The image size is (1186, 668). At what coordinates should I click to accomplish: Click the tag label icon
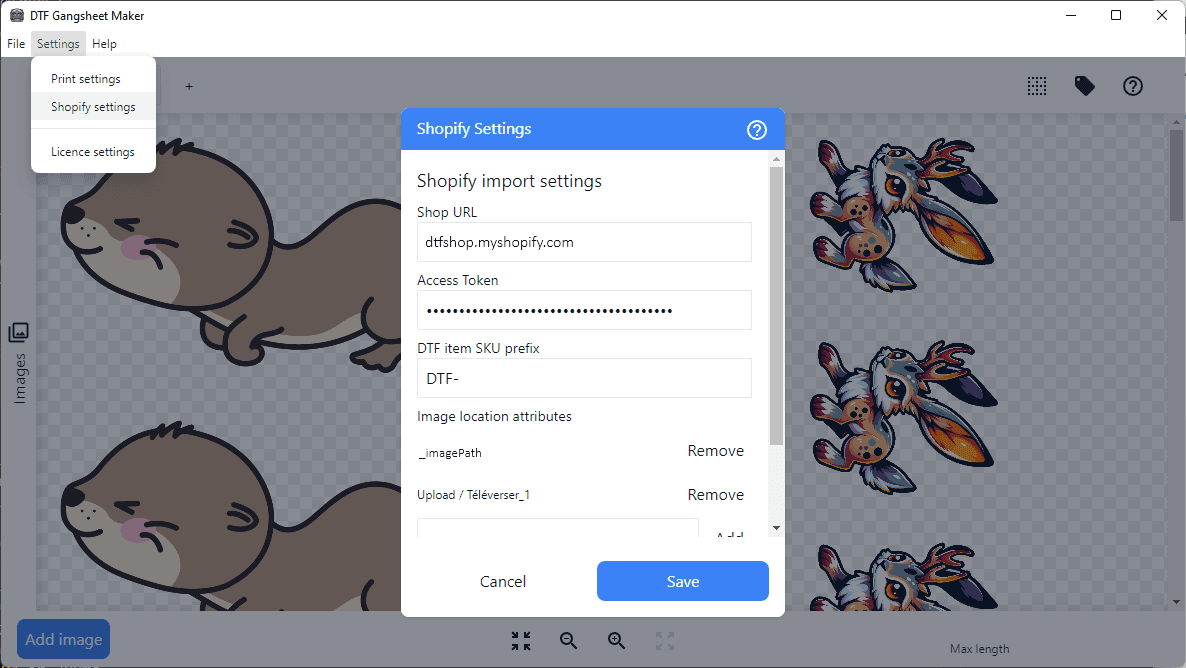tap(1085, 86)
